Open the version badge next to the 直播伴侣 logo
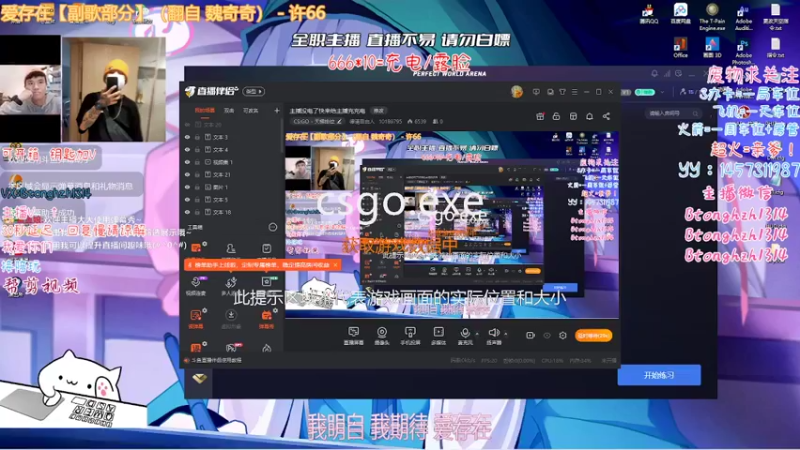Viewport: 800px width, 450px height. point(254,91)
